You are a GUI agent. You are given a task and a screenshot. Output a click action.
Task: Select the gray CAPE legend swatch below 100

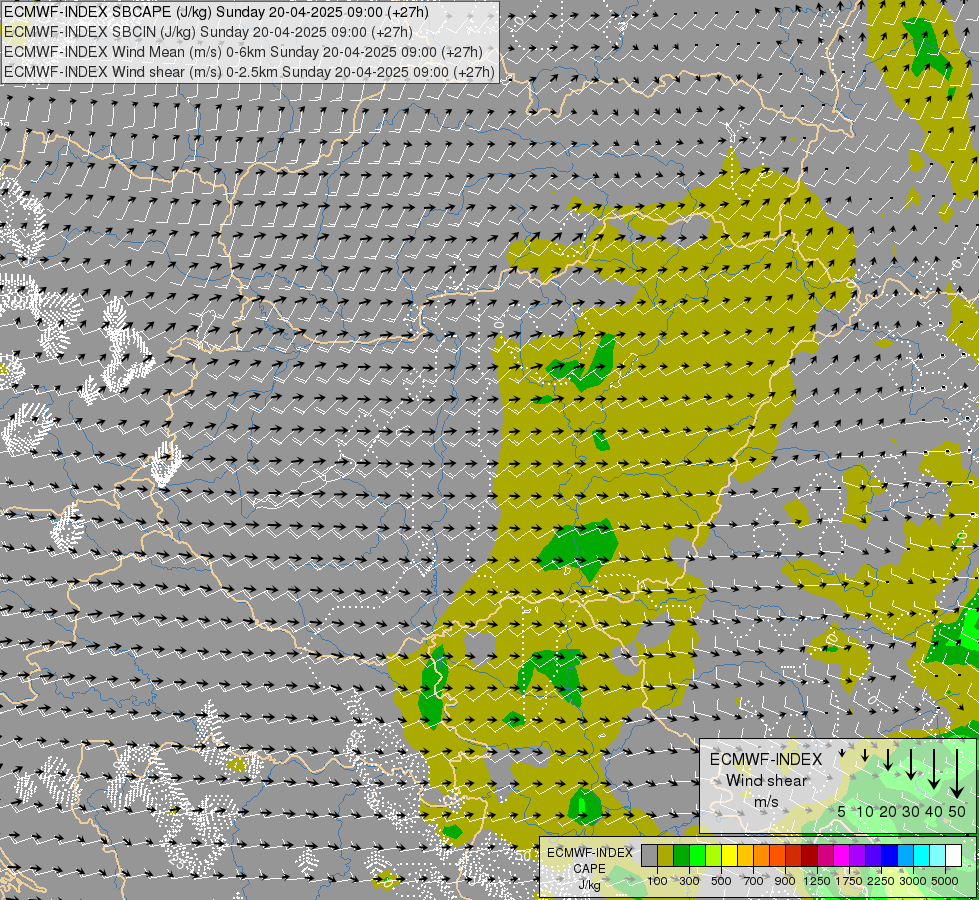[649, 855]
